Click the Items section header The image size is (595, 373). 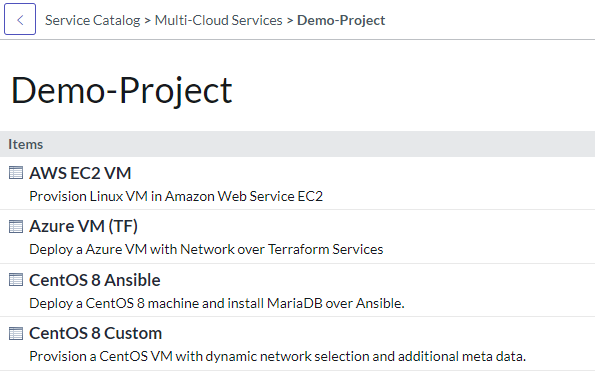point(298,144)
